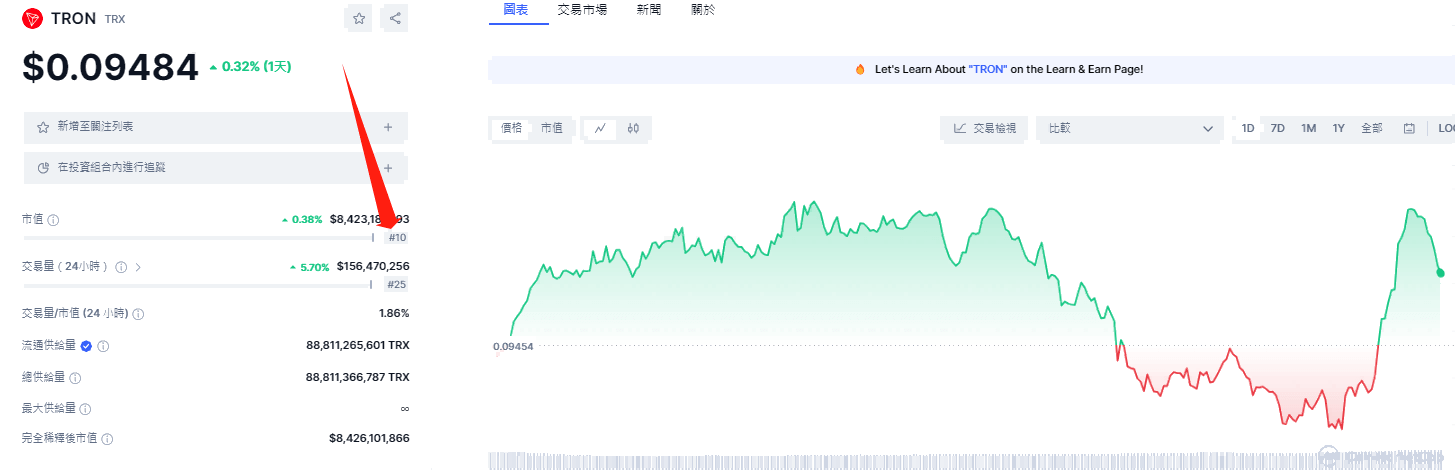The height and width of the screenshot is (470, 1455).
Task: Click the info icon next to 市值
Action: 54,220
